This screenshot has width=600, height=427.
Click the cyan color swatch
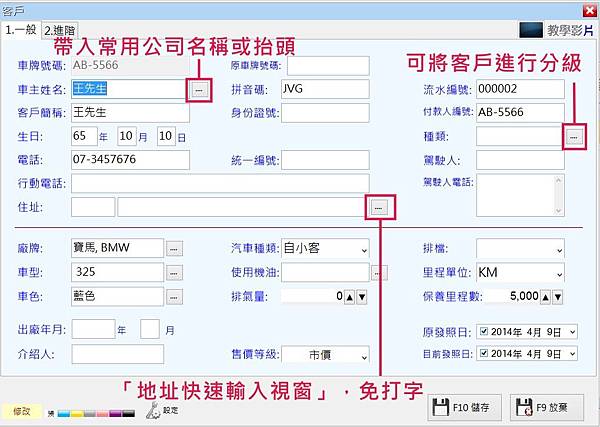tap(64, 414)
